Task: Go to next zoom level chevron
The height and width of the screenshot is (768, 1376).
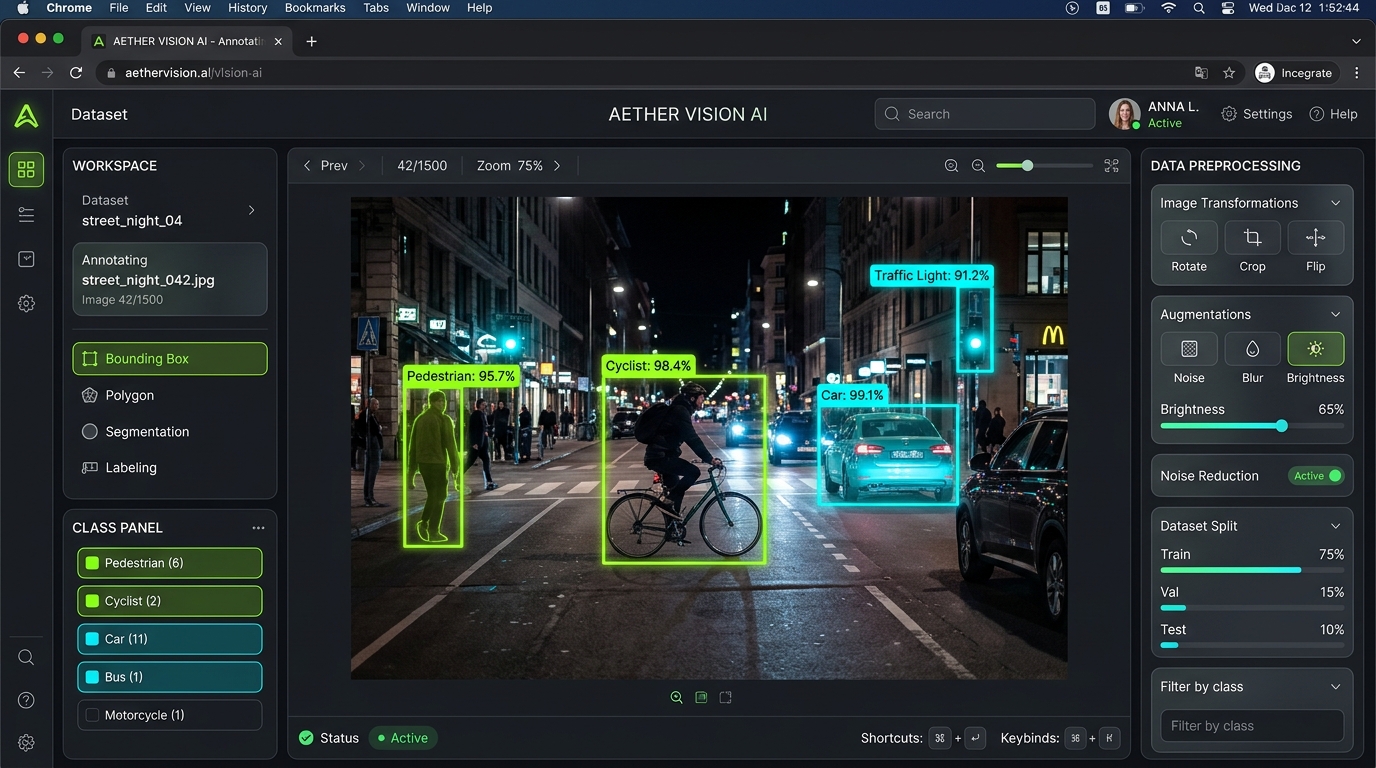Action: pos(557,166)
